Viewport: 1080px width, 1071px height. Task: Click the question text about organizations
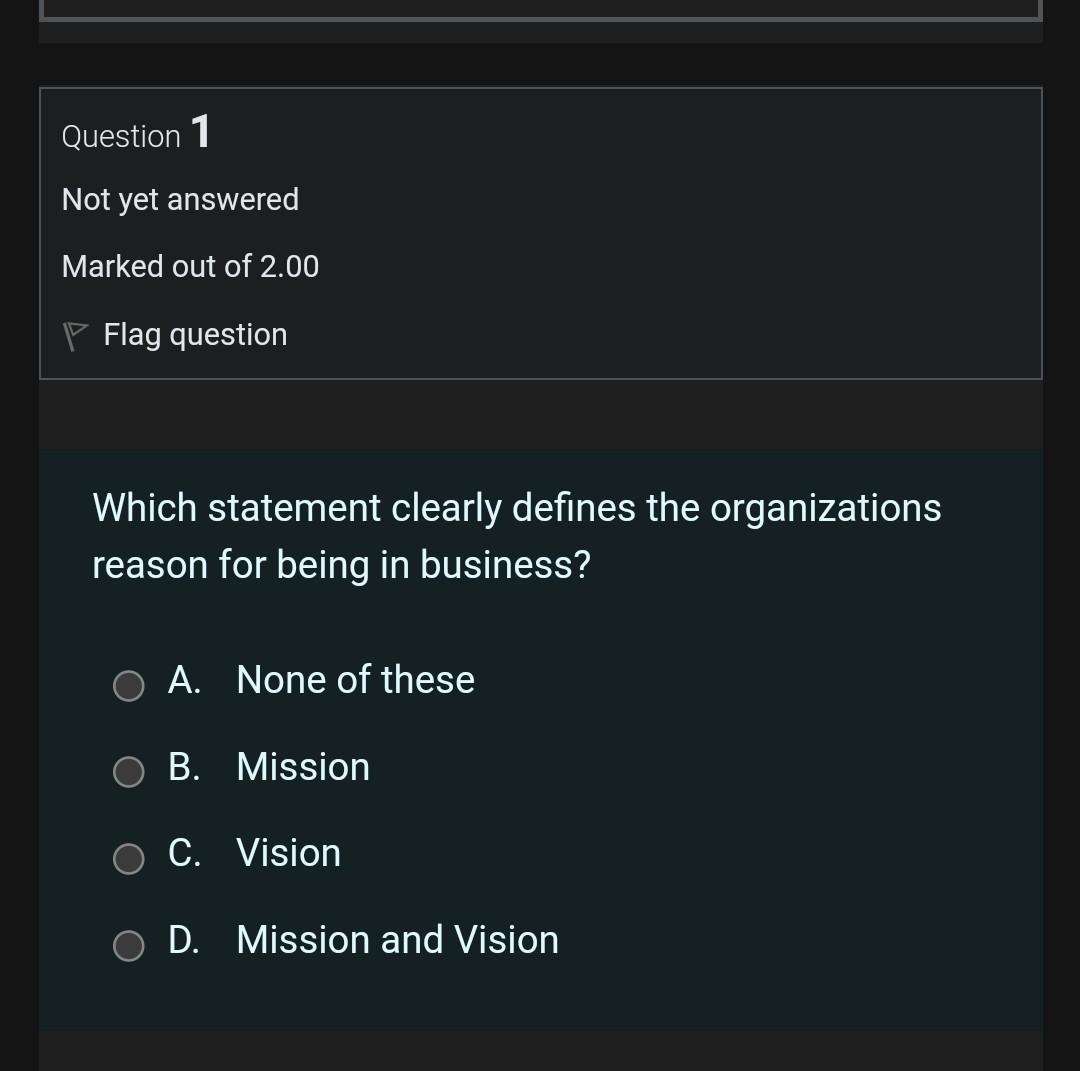(x=516, y=535)
